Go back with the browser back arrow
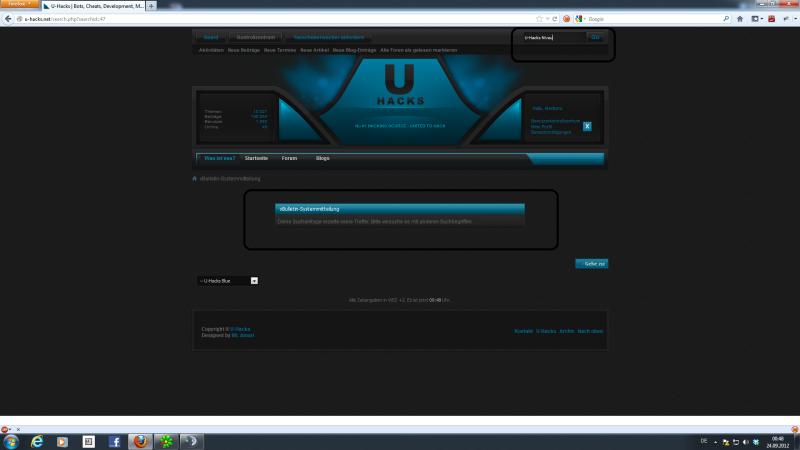 pyautogui.click(x=8, y=19)
